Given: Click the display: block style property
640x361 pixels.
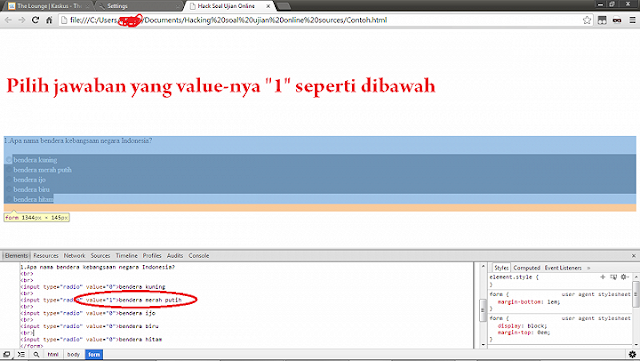Looking at the screenshot, I should (522, 326).
